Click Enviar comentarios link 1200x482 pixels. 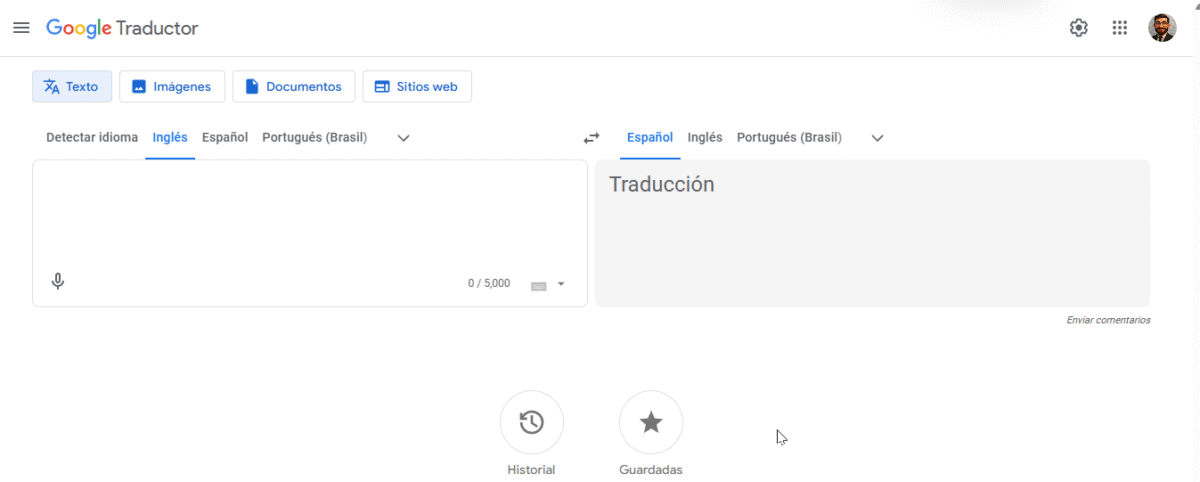[1108, 320]
